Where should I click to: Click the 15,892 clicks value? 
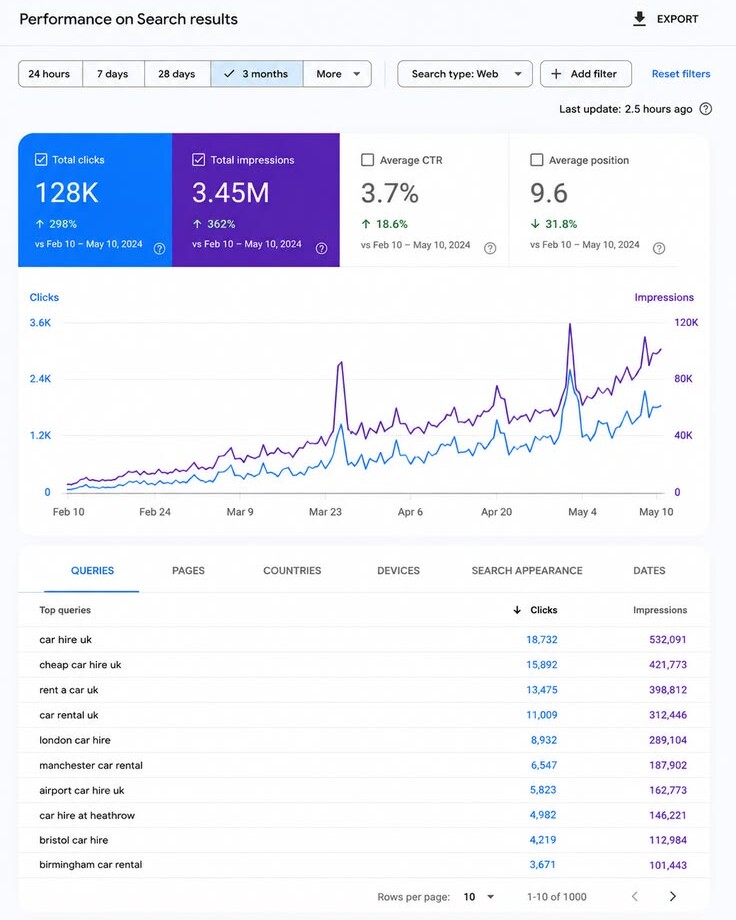[542, 665]
